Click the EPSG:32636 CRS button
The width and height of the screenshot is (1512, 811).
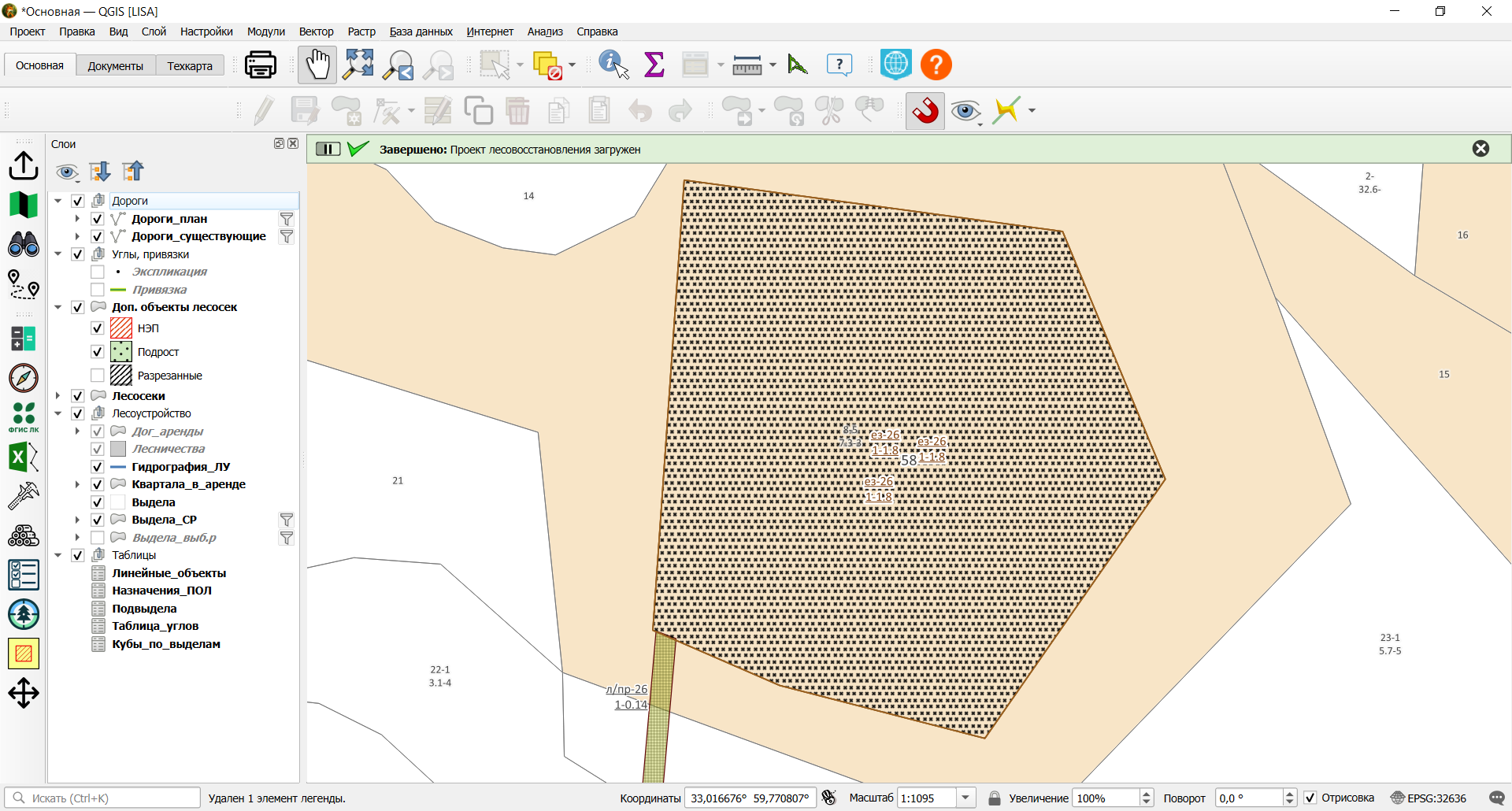coord(1429,798)
